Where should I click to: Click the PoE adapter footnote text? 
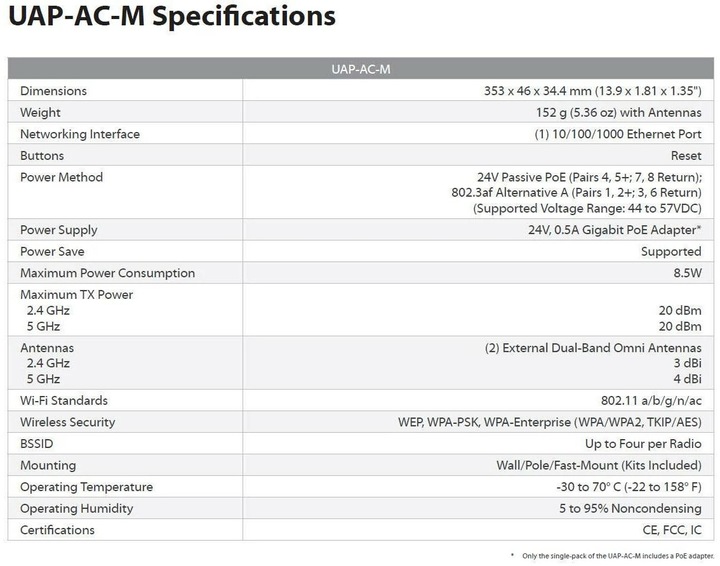tap(618, 556)
